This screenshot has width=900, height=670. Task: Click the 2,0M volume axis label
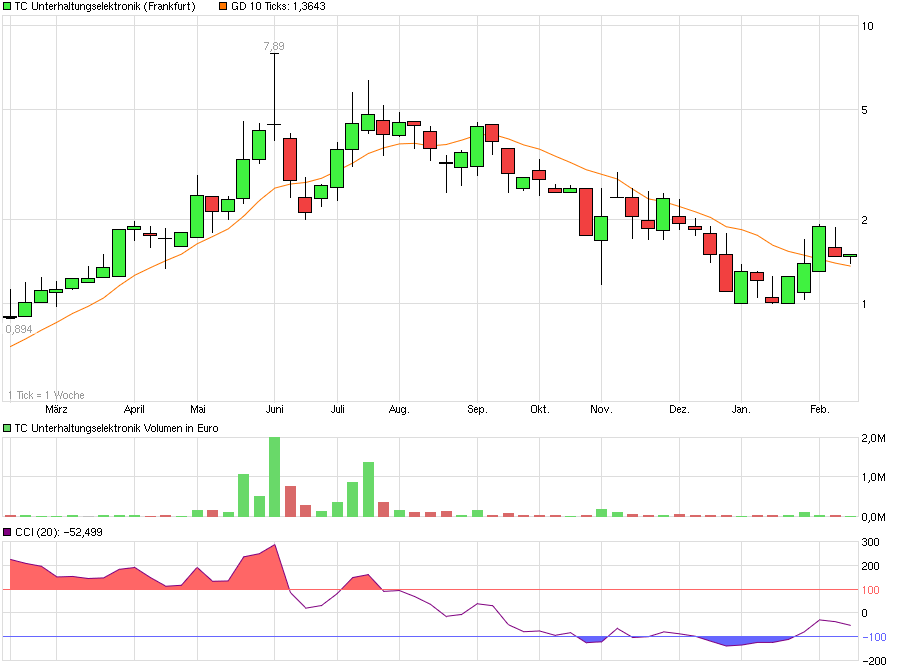873,438
